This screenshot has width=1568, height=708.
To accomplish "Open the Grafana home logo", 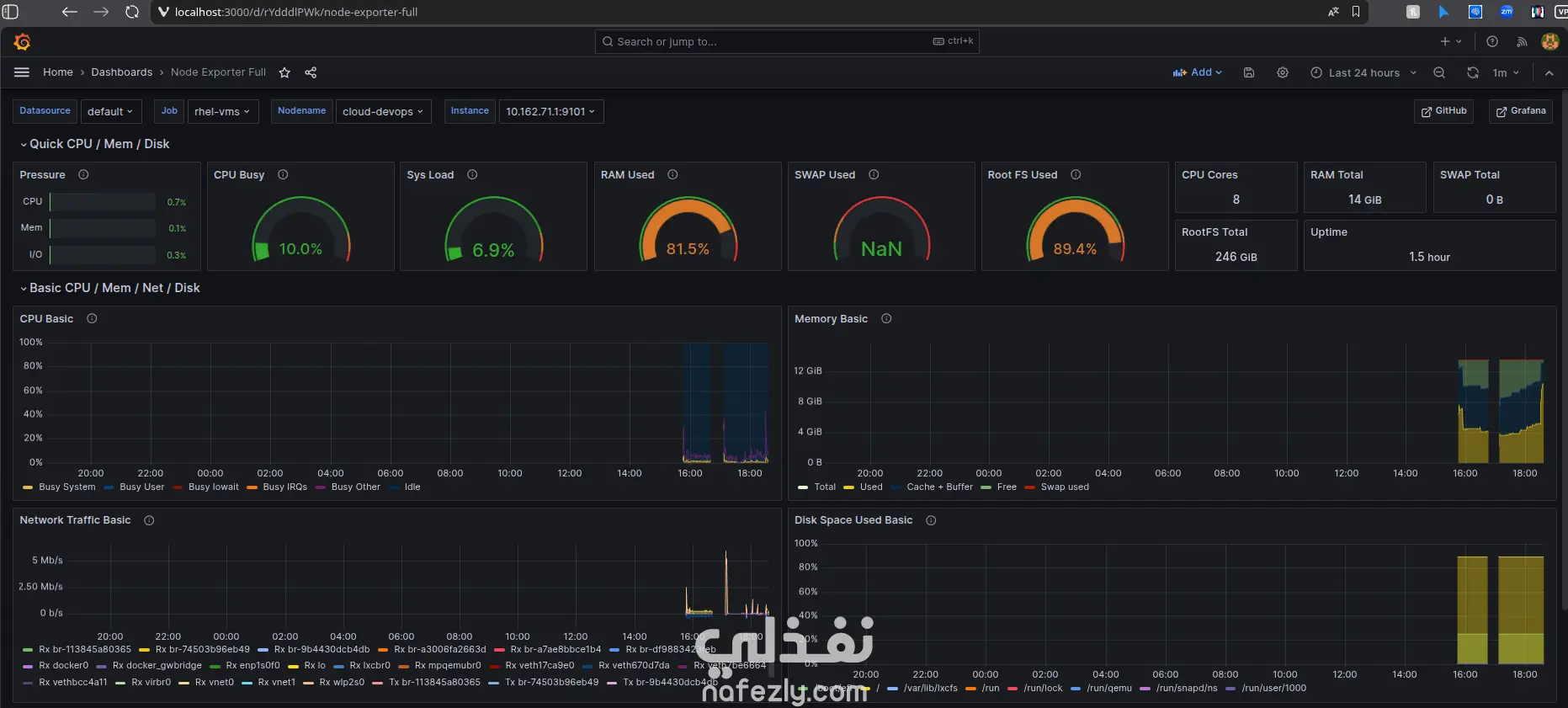I will click(x=23, y=41).
